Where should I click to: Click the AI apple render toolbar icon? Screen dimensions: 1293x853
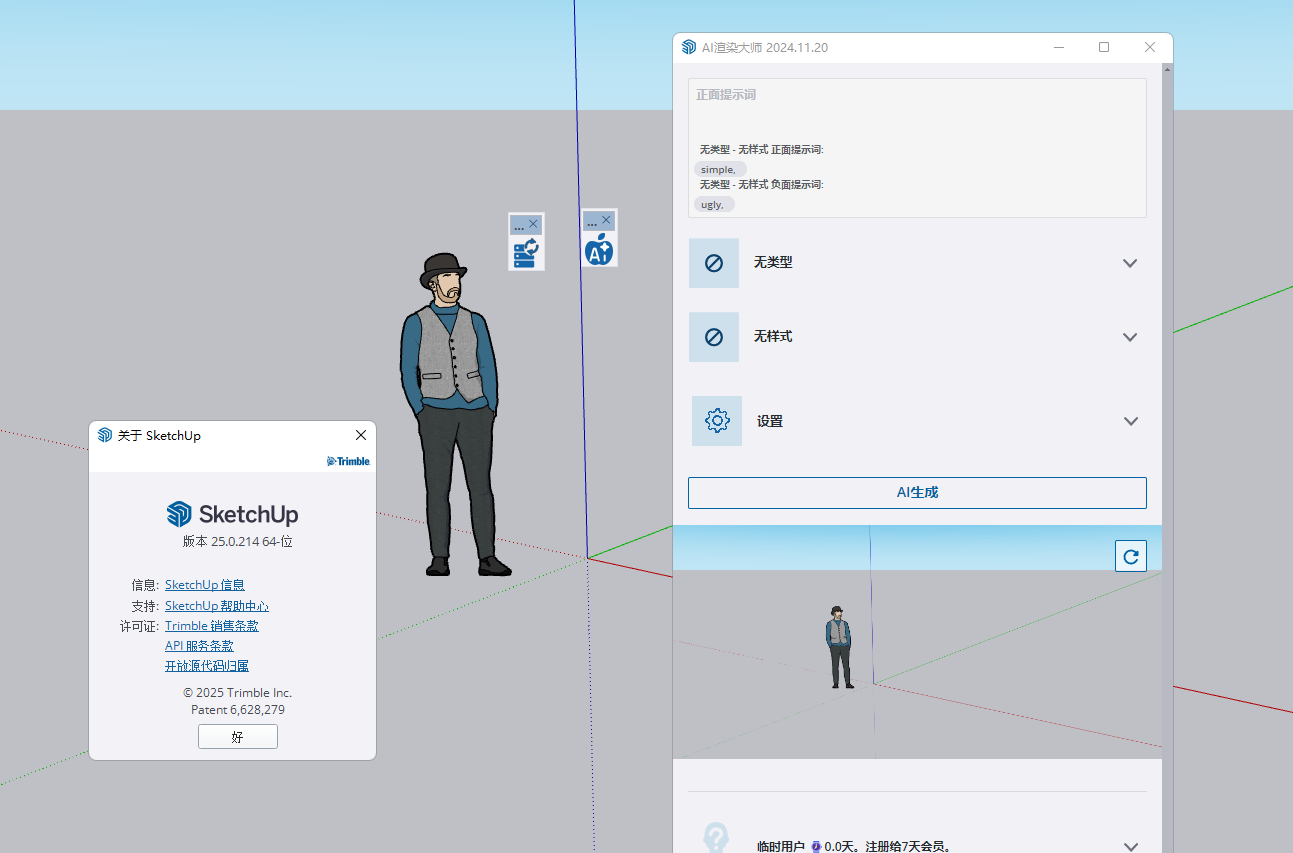point(599,250)
